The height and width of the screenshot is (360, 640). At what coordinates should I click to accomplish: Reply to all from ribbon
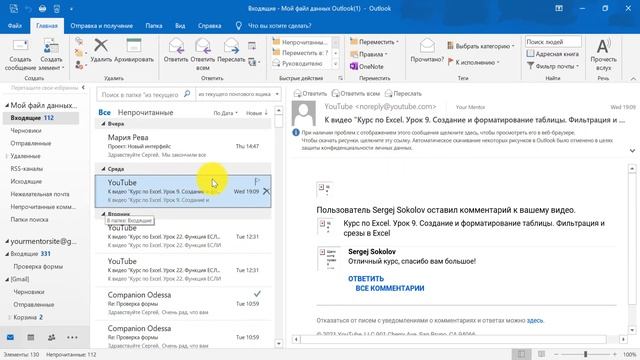[x=202, y=54]
